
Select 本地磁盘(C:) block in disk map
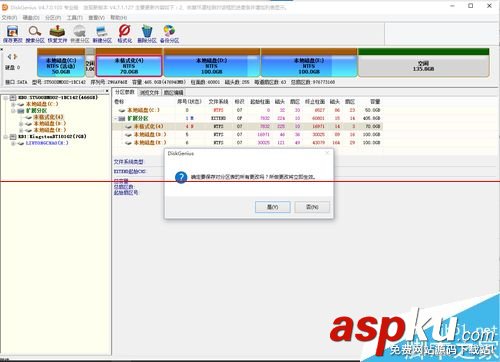pos(61,63)
